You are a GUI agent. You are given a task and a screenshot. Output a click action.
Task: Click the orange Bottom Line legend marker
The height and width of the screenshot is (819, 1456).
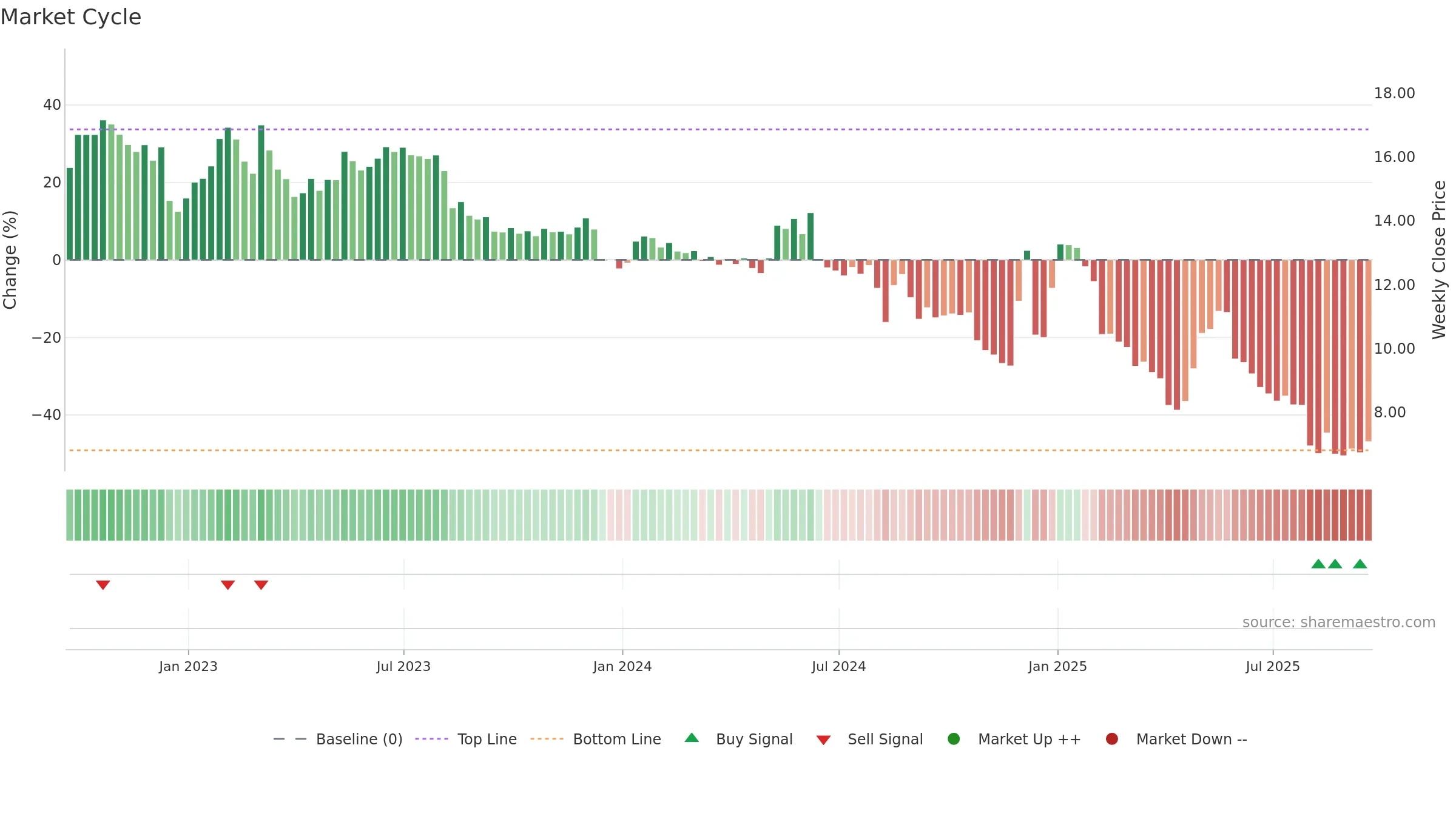point(547,739)
